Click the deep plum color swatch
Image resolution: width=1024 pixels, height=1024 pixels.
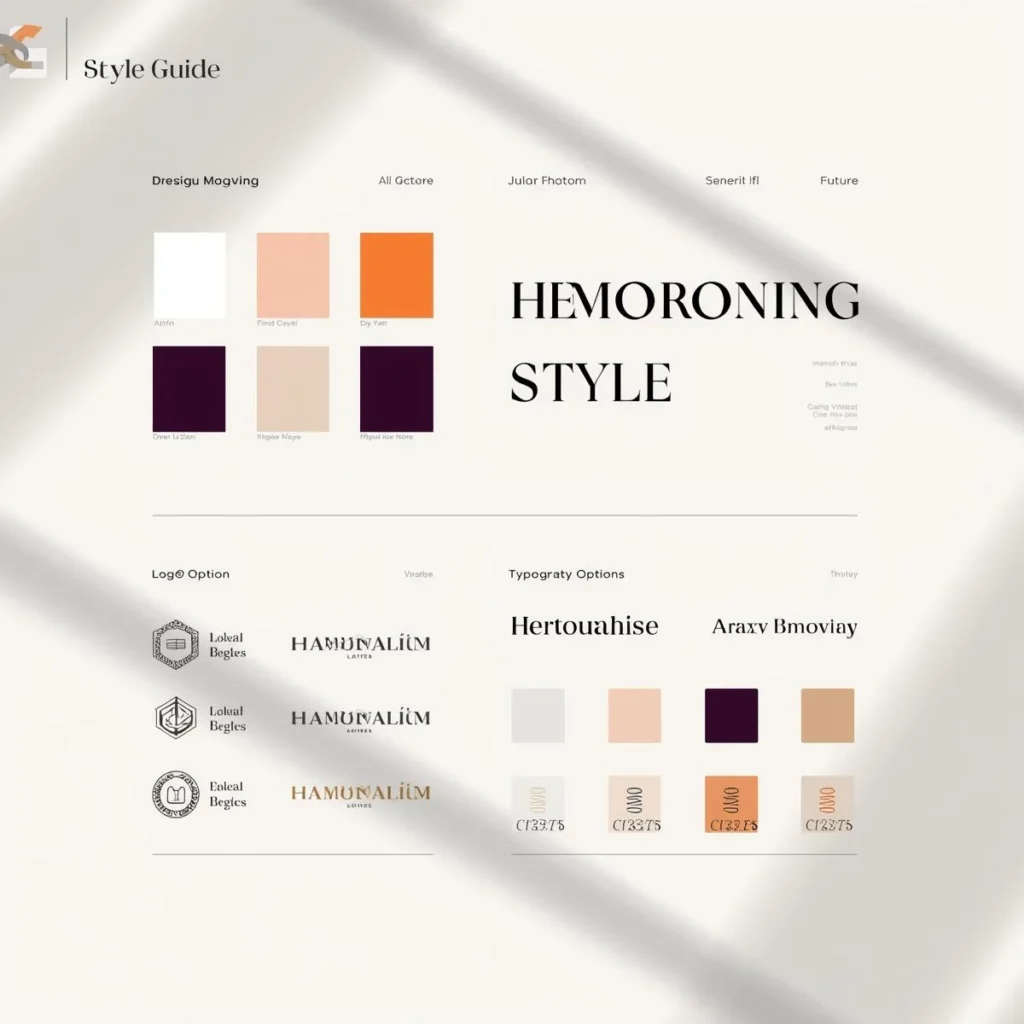(190, 390)
